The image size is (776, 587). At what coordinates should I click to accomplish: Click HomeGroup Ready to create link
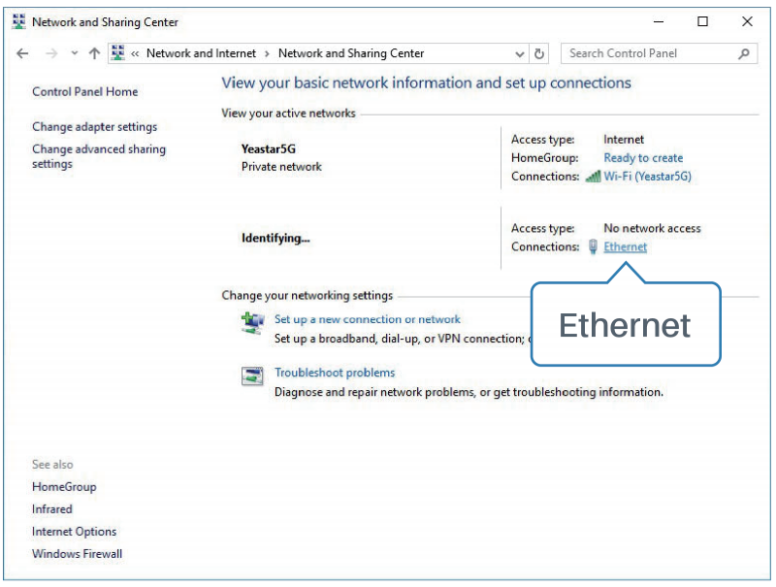[643, 158]
